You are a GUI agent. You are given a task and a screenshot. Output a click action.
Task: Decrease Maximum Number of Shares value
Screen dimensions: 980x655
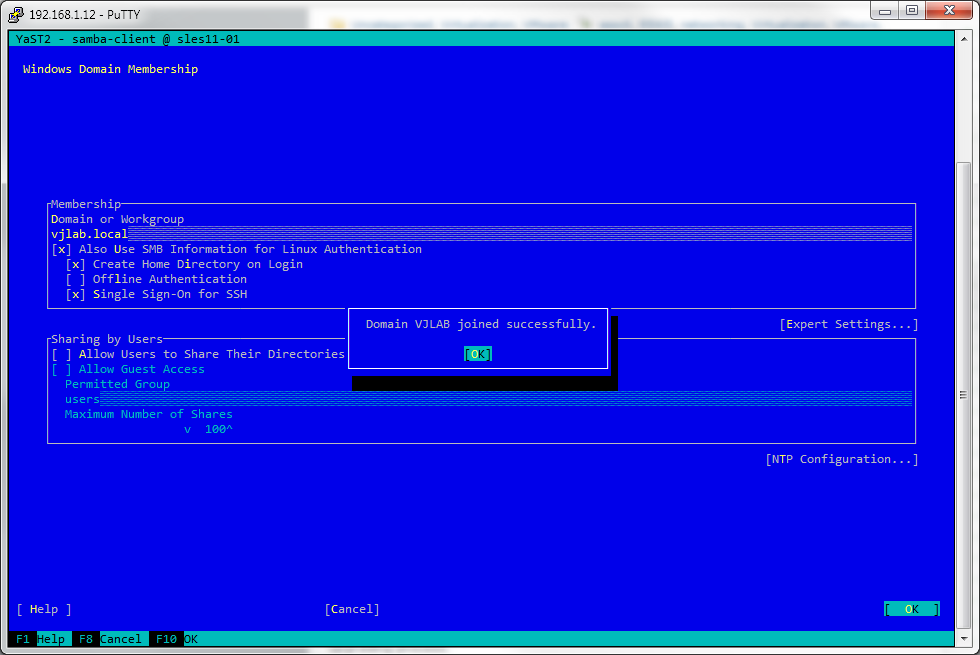(x=187, y=429)
